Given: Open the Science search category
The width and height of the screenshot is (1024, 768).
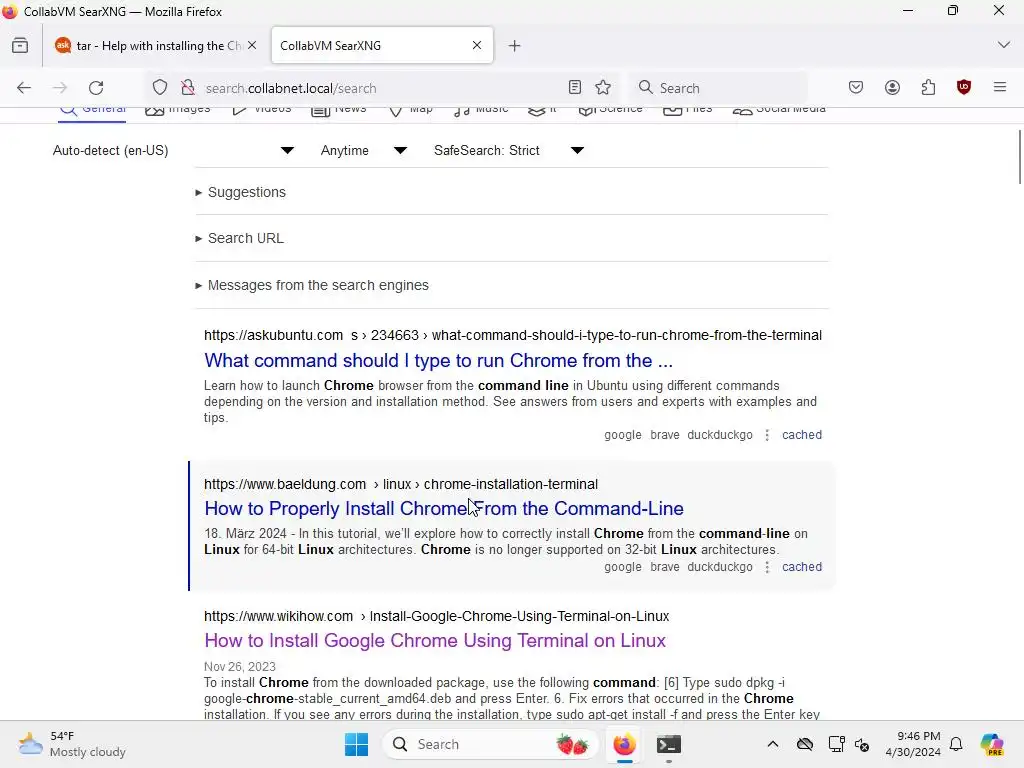Looking at the screenshot, I should click(611, 110).
